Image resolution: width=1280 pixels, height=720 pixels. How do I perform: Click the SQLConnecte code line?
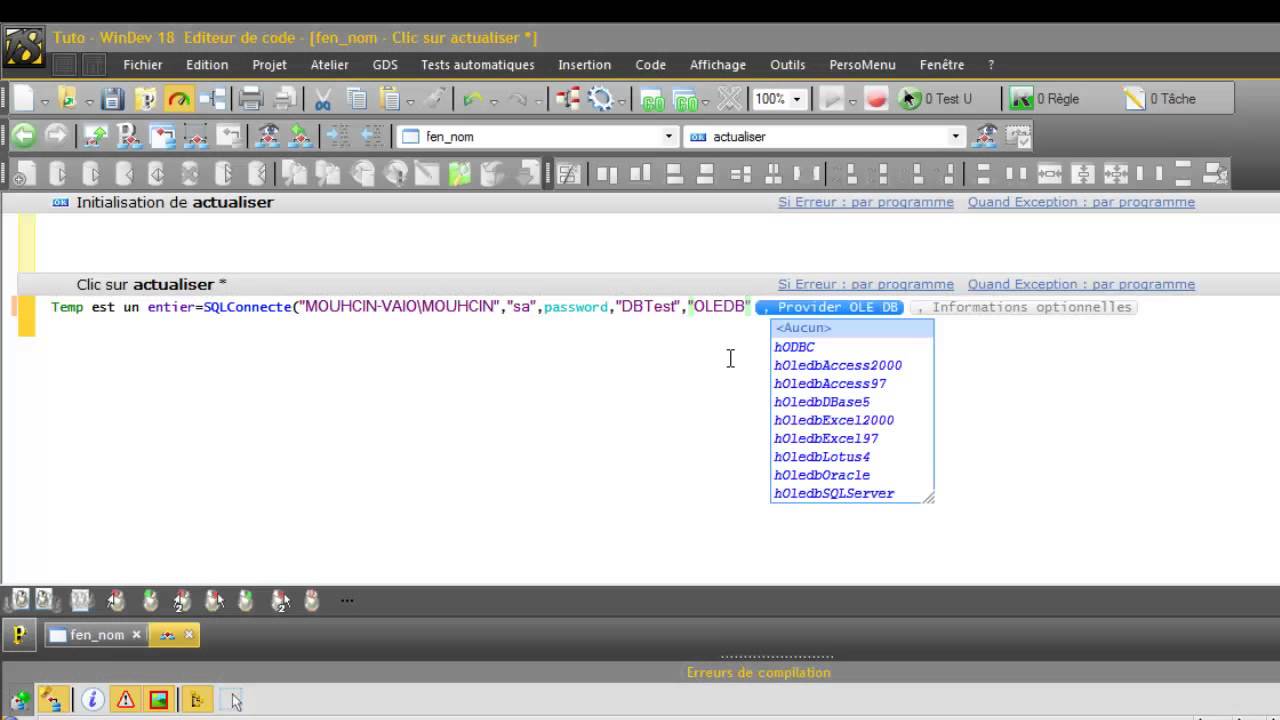point(400,307)
